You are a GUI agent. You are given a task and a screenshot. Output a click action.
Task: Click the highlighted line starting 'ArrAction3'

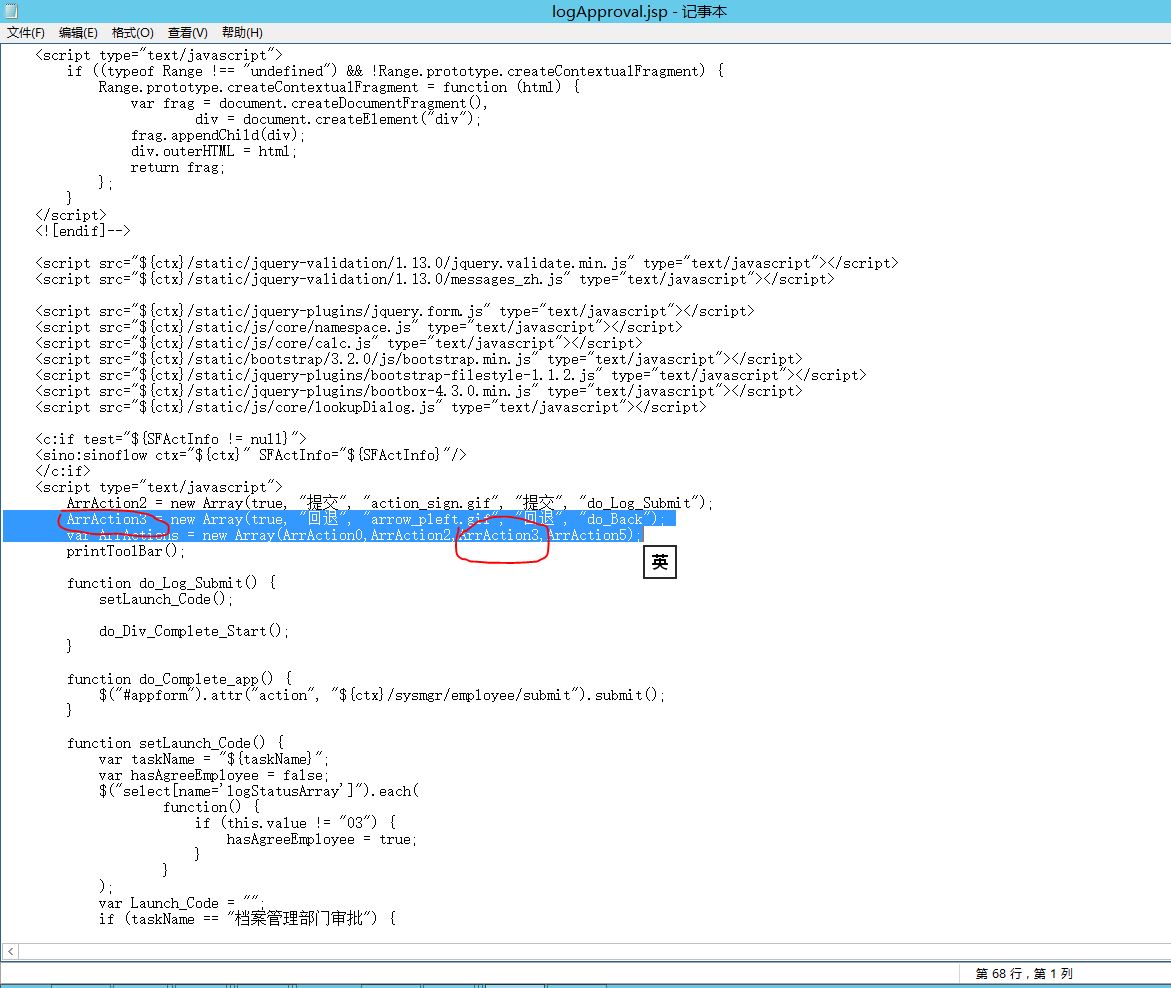(365, 519)
